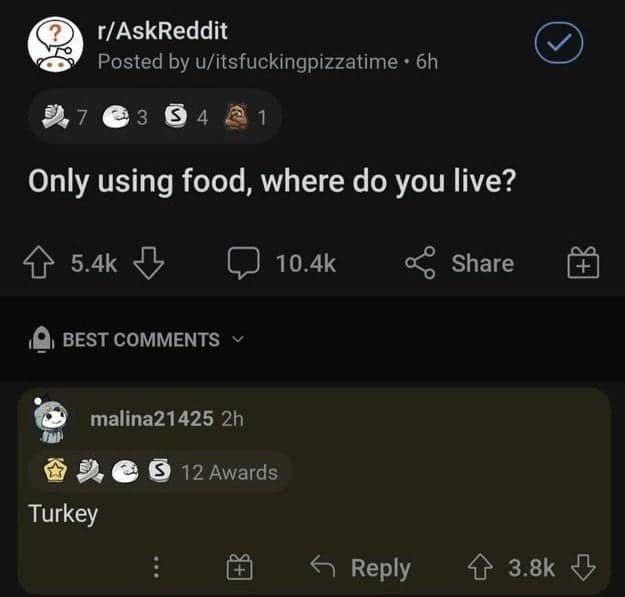625x597 pixels.
Task: View the post's award badges row
Action: [x=150, y=118]
